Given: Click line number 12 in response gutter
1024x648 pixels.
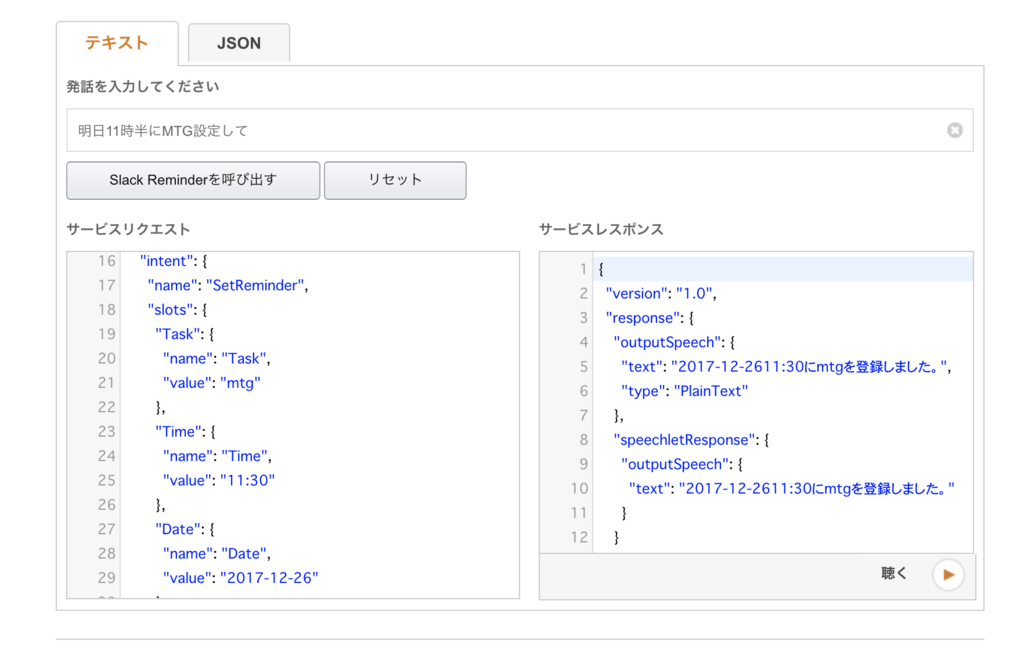Looking at the screenshot, I should (579, 538).
